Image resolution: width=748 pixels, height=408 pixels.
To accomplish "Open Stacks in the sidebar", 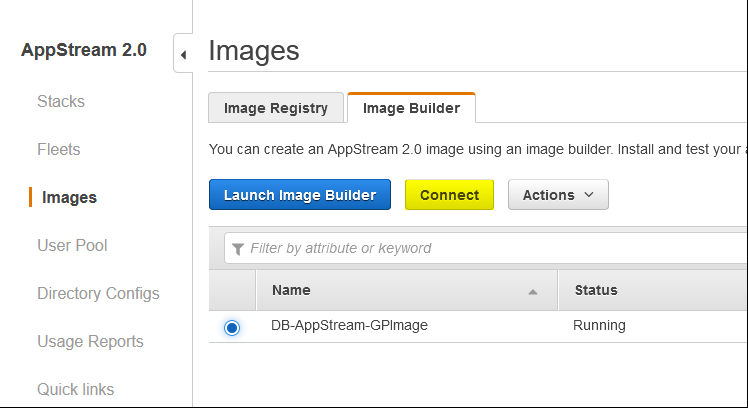I will pyautogui.click(x=61, y=101).
